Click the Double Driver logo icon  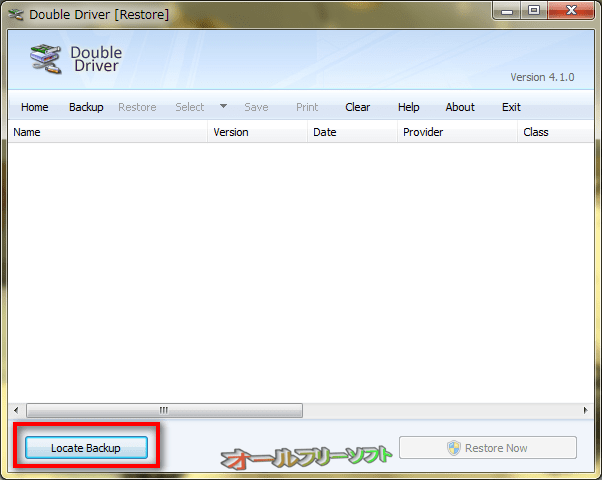(46, 59)
